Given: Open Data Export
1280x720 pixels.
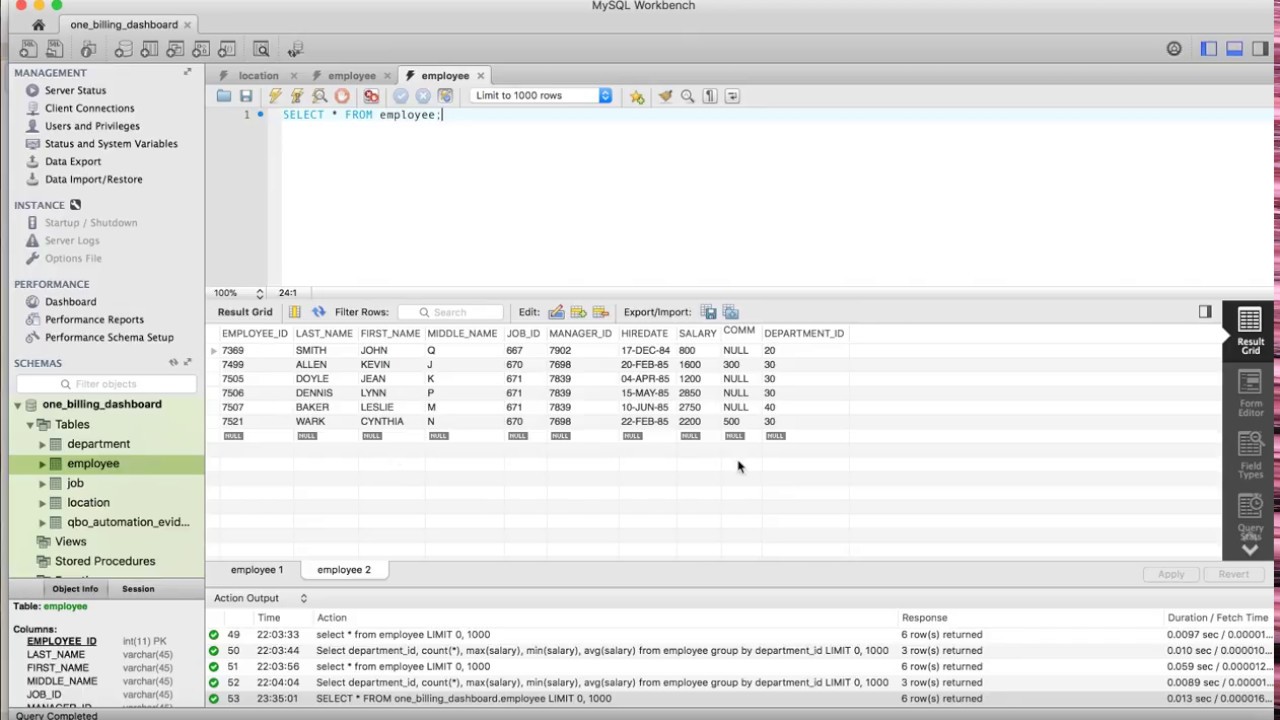Looking at the screenshot, I should (x=73, y=161).
